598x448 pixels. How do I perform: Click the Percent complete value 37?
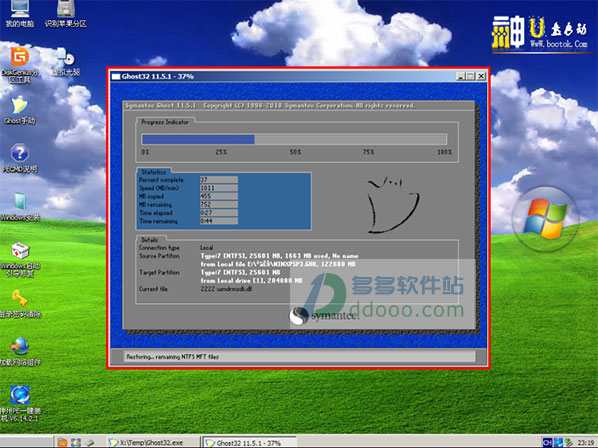click(x=219, y=180)
